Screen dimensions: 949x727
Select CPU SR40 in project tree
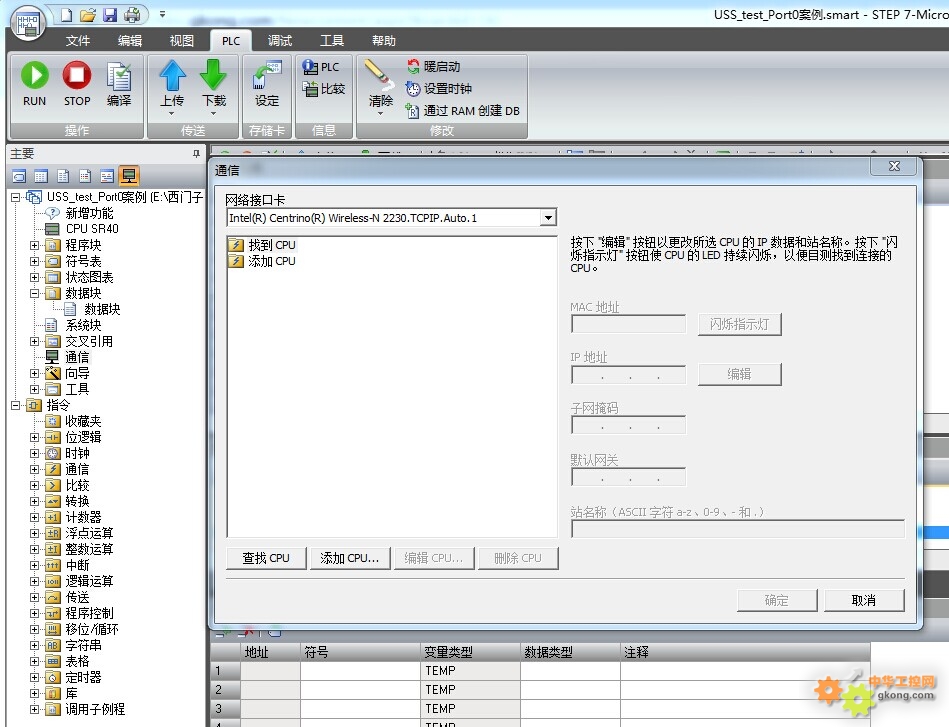(x=92, y=229)
